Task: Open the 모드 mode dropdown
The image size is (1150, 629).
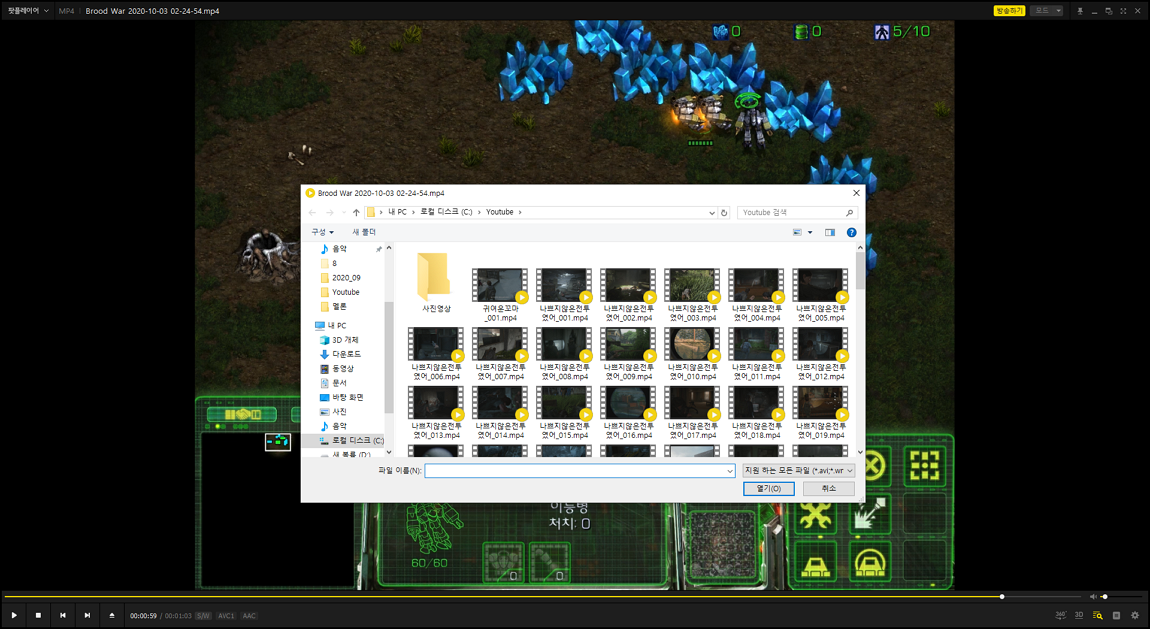Action: click(1047, 10)
